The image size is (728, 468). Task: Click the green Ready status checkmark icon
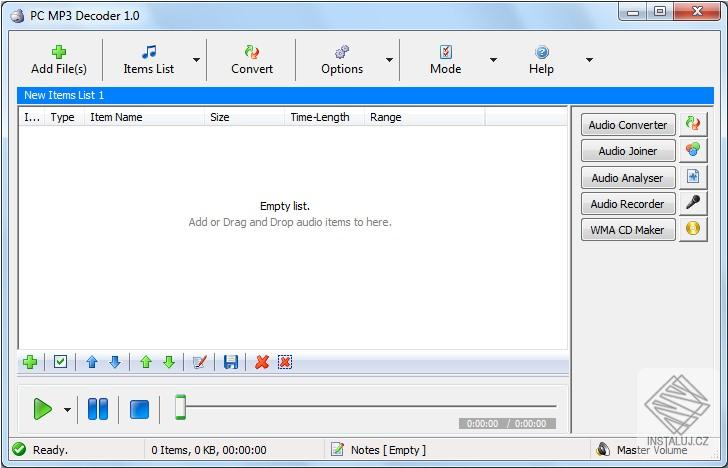coord(19,449)
